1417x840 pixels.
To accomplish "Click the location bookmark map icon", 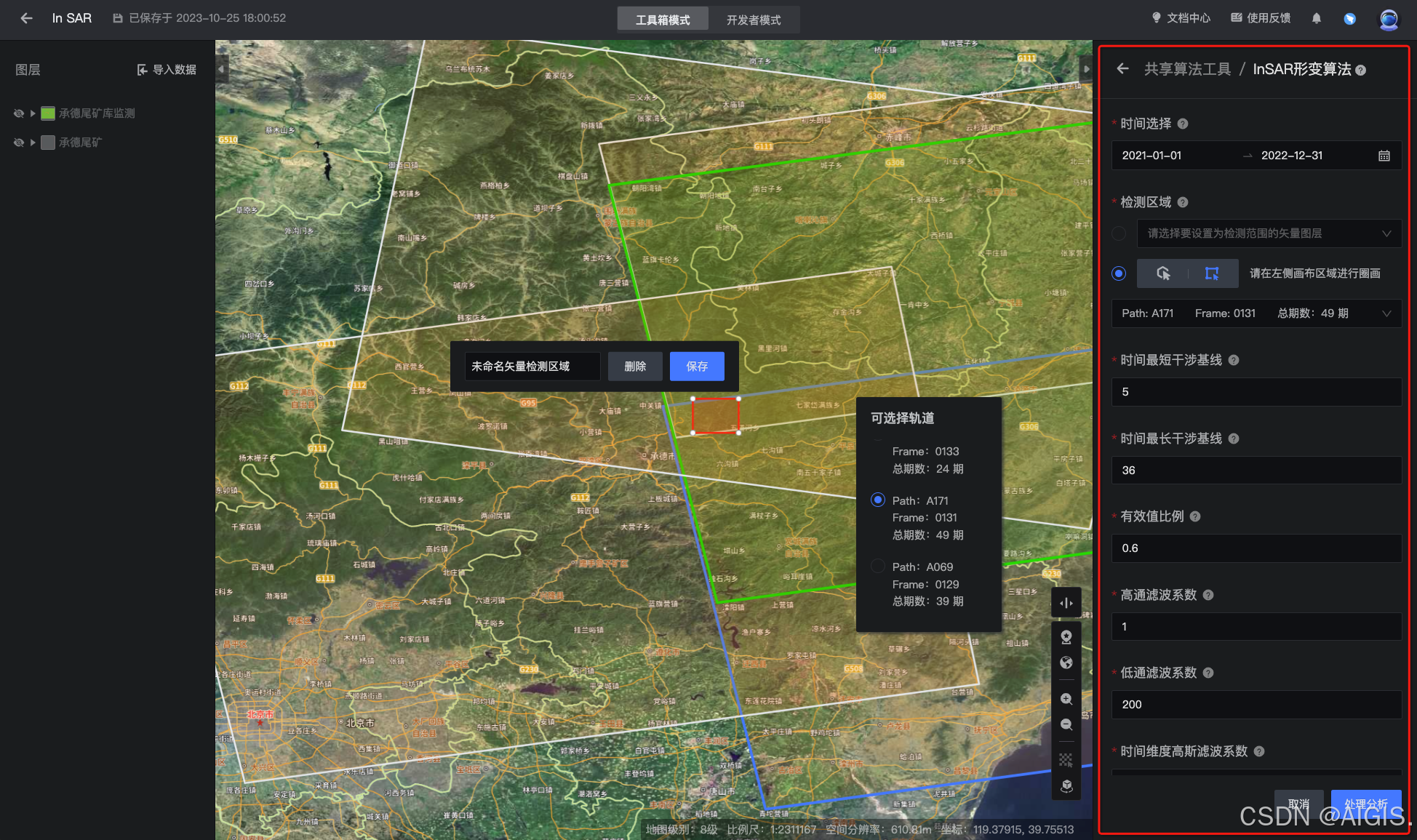I will 1066,637.
